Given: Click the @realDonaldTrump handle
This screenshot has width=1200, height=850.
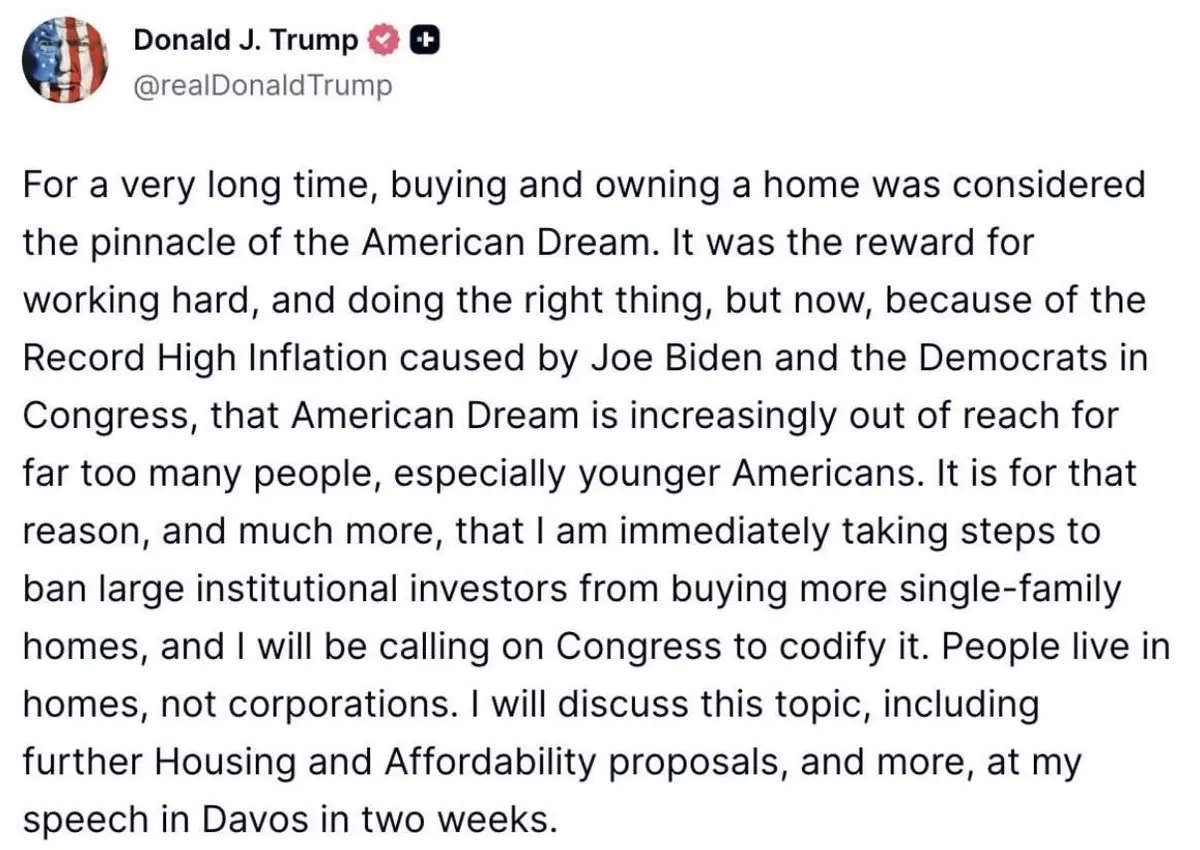Looking at the screenshot, I should [263, 86].
